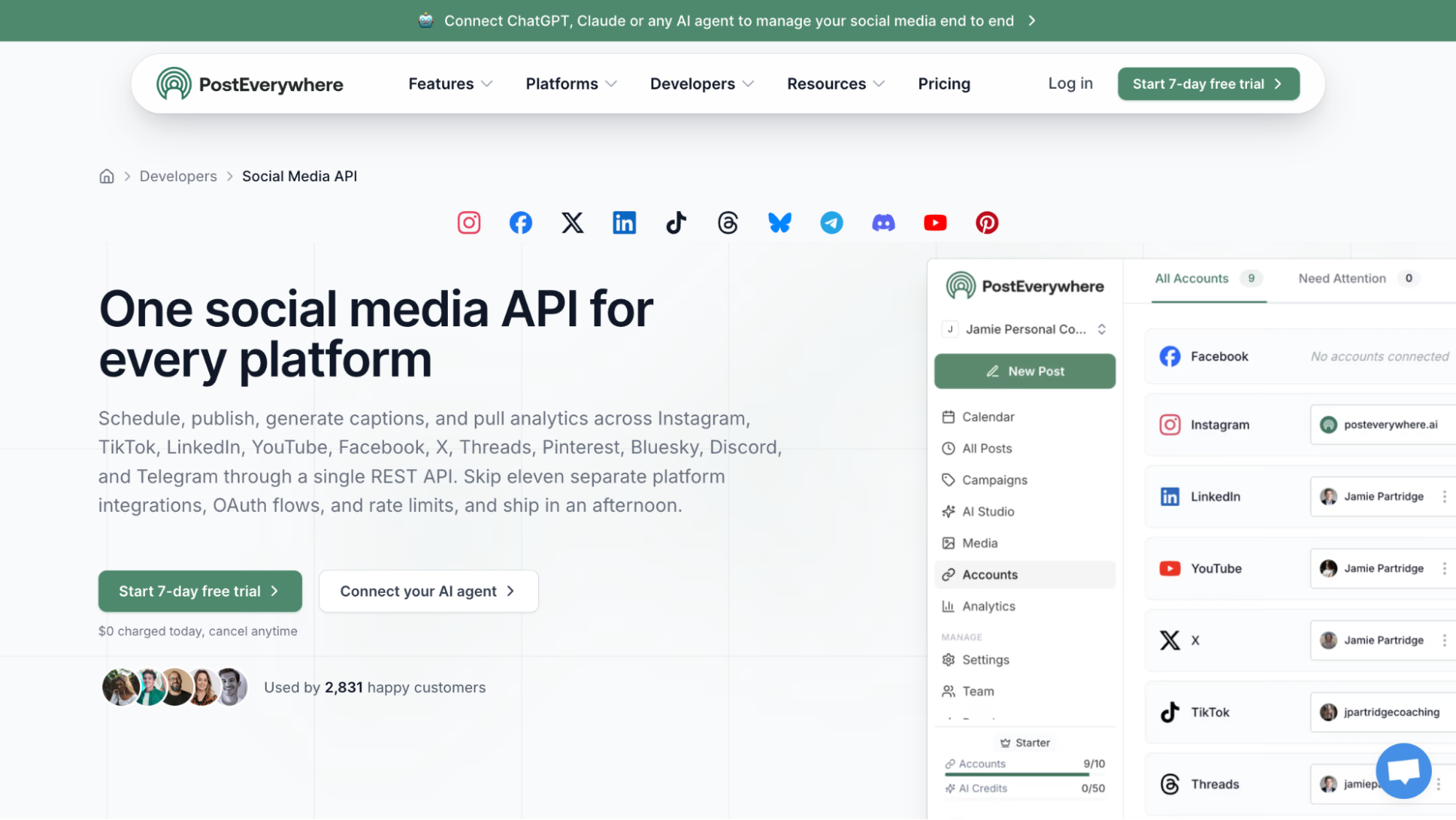Click the LinkedIn logo in accounts list

pos(1170,497)
